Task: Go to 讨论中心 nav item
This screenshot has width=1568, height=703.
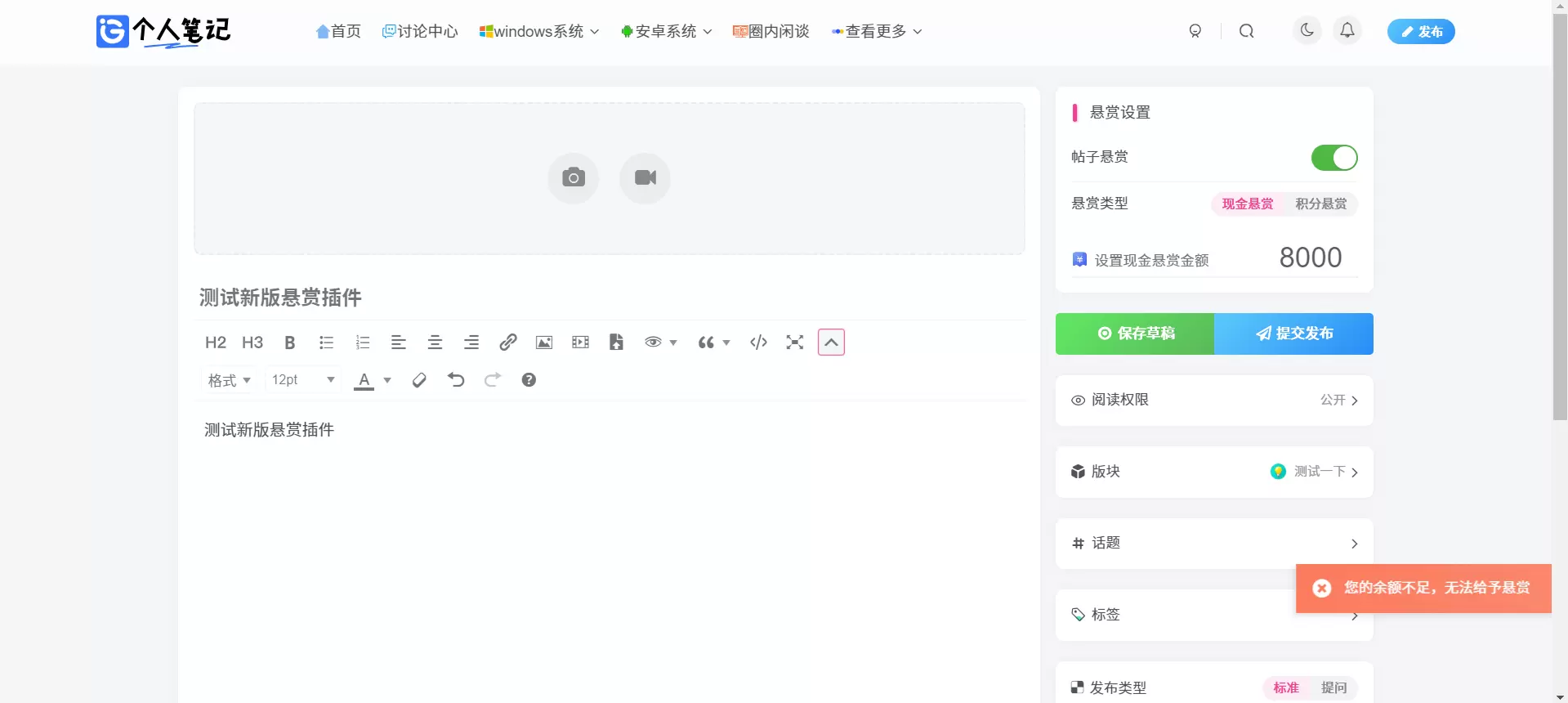Action: [x=420, y=31]
